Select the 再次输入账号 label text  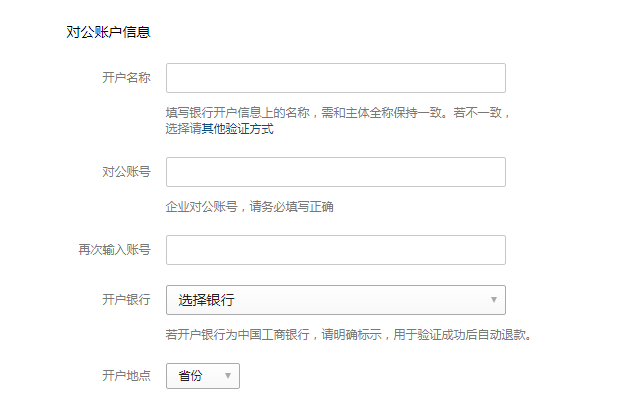coord(114,250)
